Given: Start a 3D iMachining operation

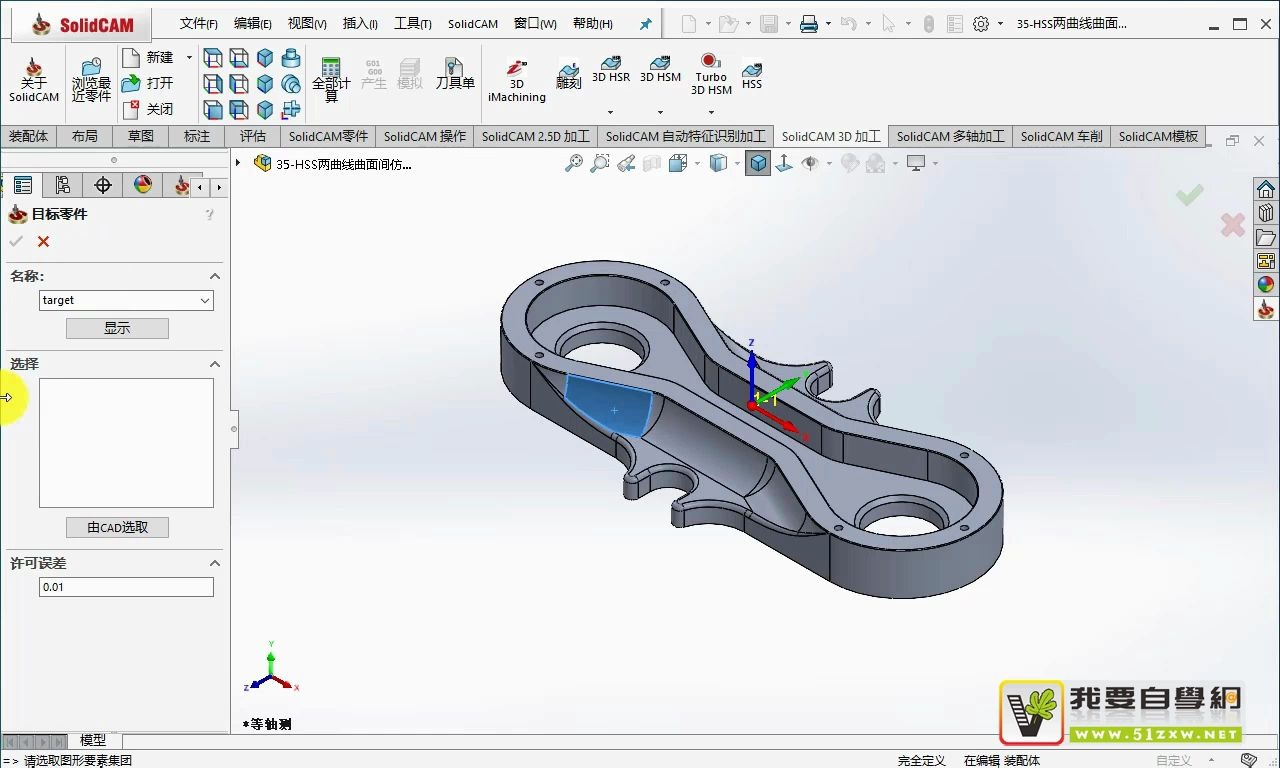Looking at the screenshot, I should click(517, 81).
